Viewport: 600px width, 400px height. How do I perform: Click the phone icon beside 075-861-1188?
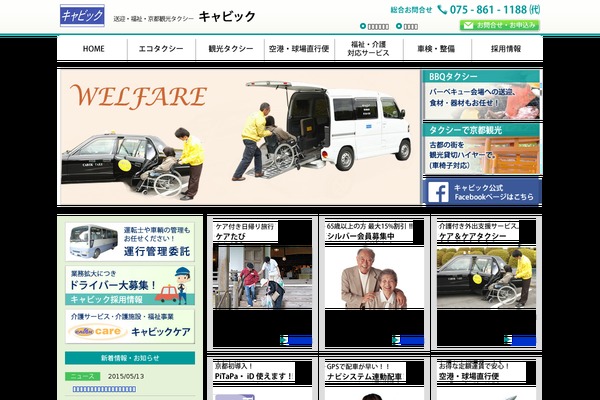click(x=442, y=10)
